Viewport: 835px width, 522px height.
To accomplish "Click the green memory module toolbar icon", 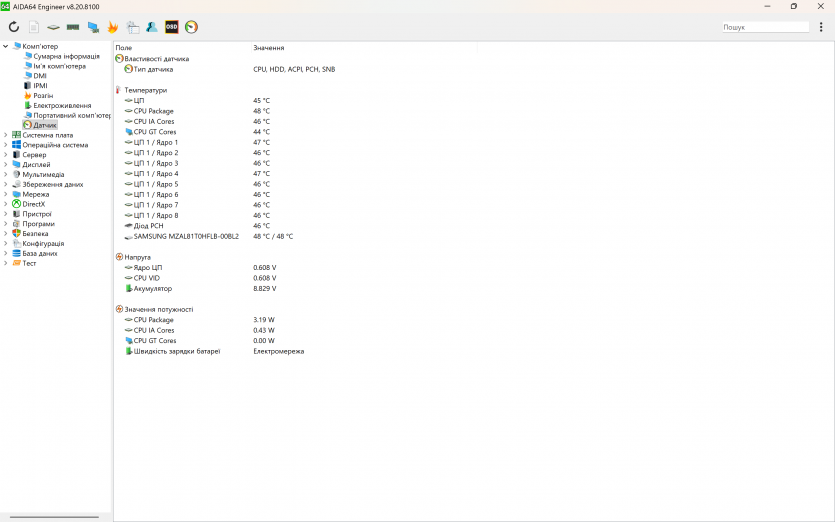I will pos(73,27).
